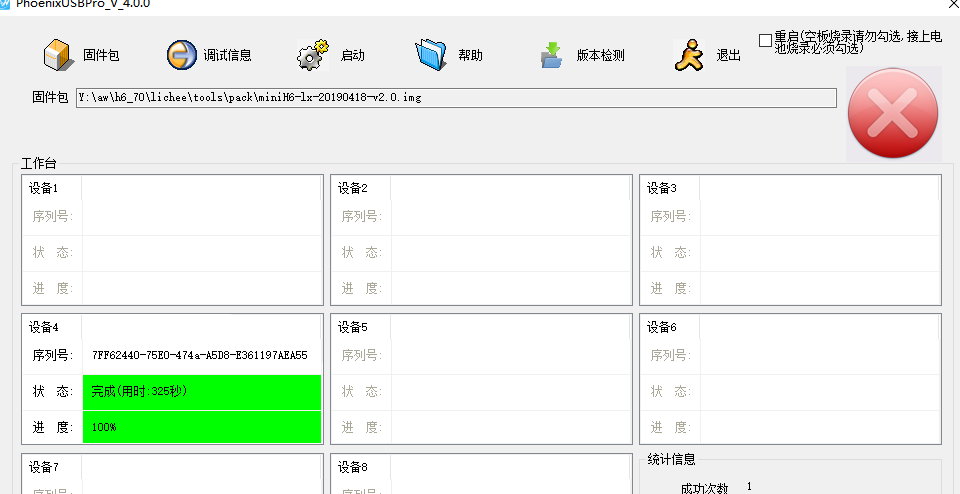Viewport: 960px width, 494px height.
Task: Click the 退出 running man icon
Action: pyautogui.click(x=689, y=55)
